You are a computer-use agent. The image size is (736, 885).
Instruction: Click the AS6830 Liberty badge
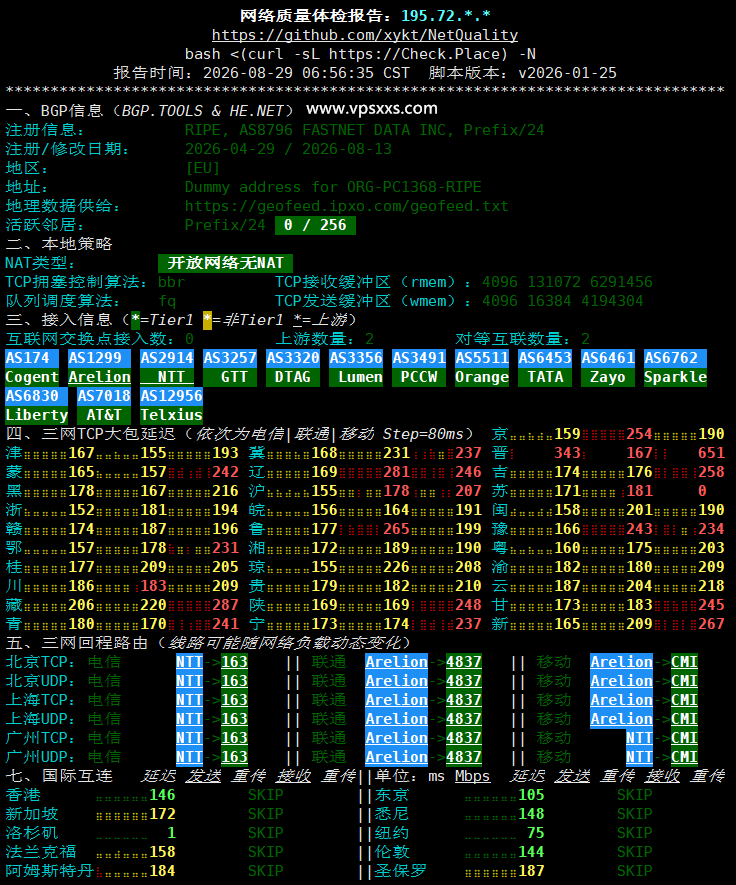[x=36, y=405]
